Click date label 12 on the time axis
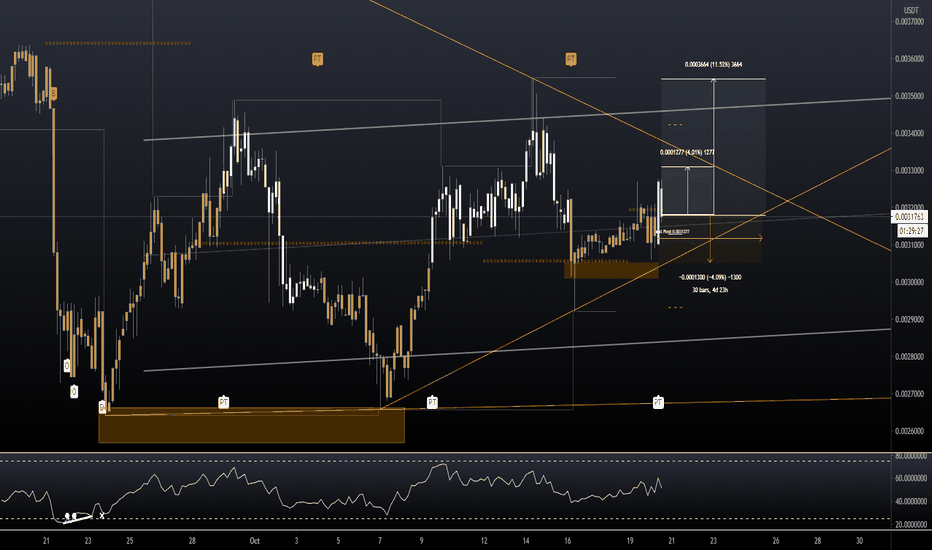This screenshot has width=932, height=550. pos(484,541)
